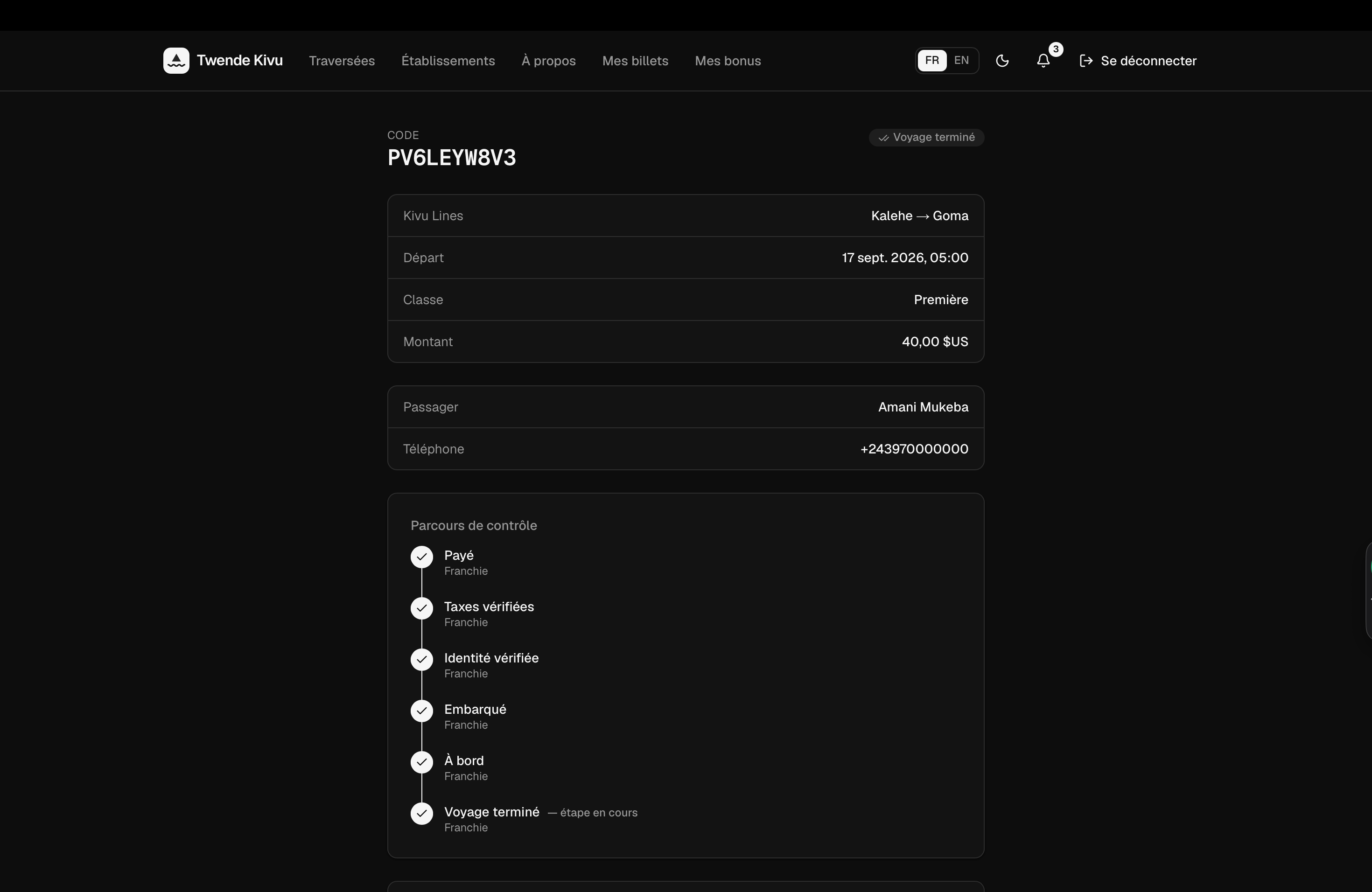1372x892 pixels.
Task: Select ticket code PV6LEYW8V3
Action: 452,157
